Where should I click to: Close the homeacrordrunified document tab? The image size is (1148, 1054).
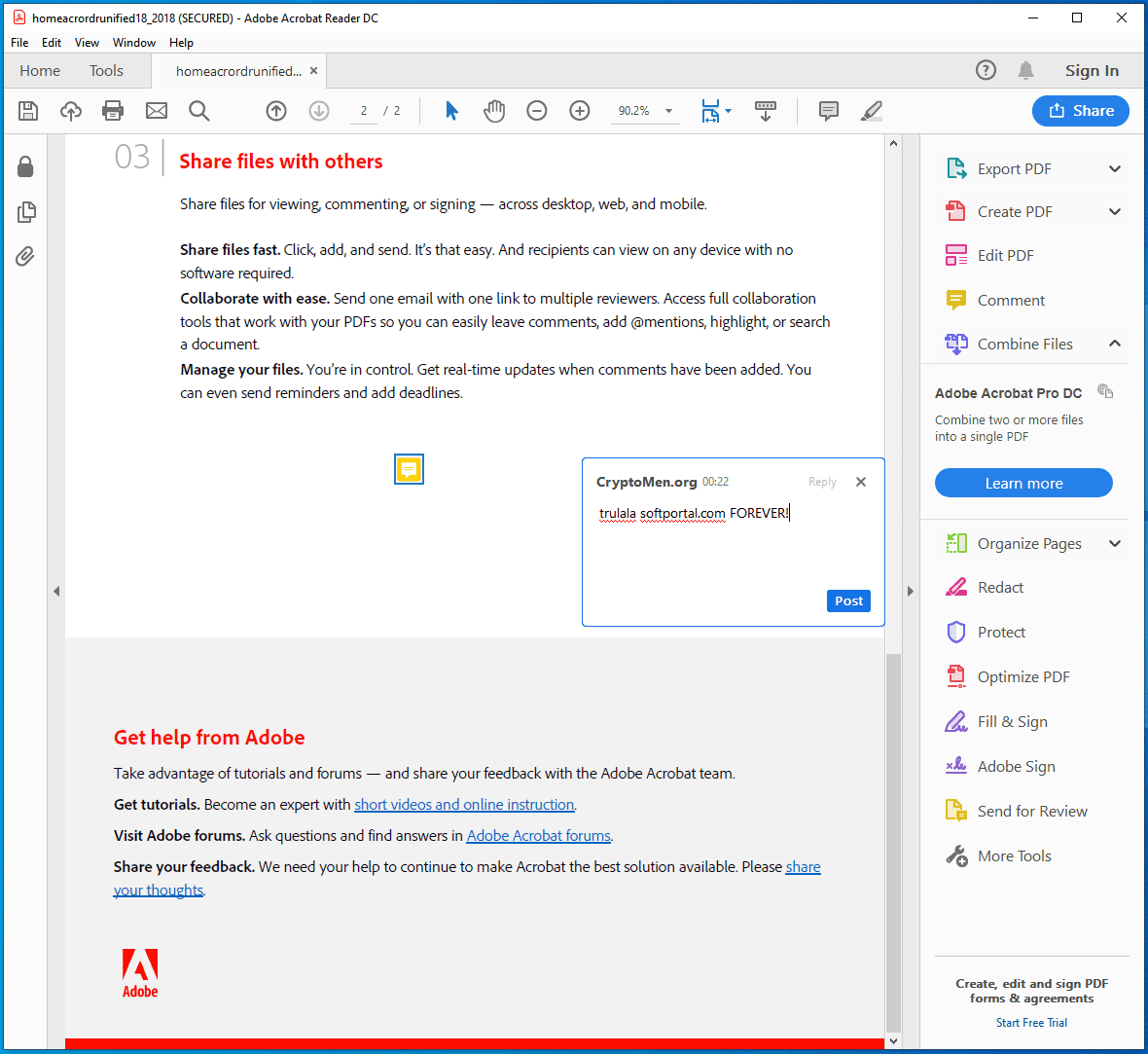click(313, 71)
